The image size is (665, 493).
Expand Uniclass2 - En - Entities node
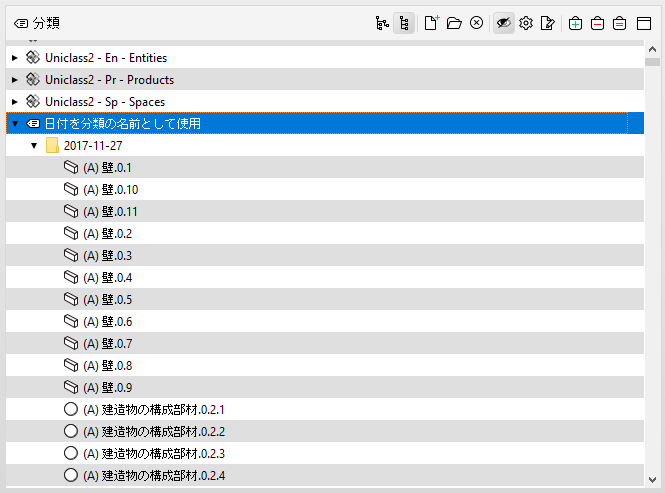[x=15, y=58]
